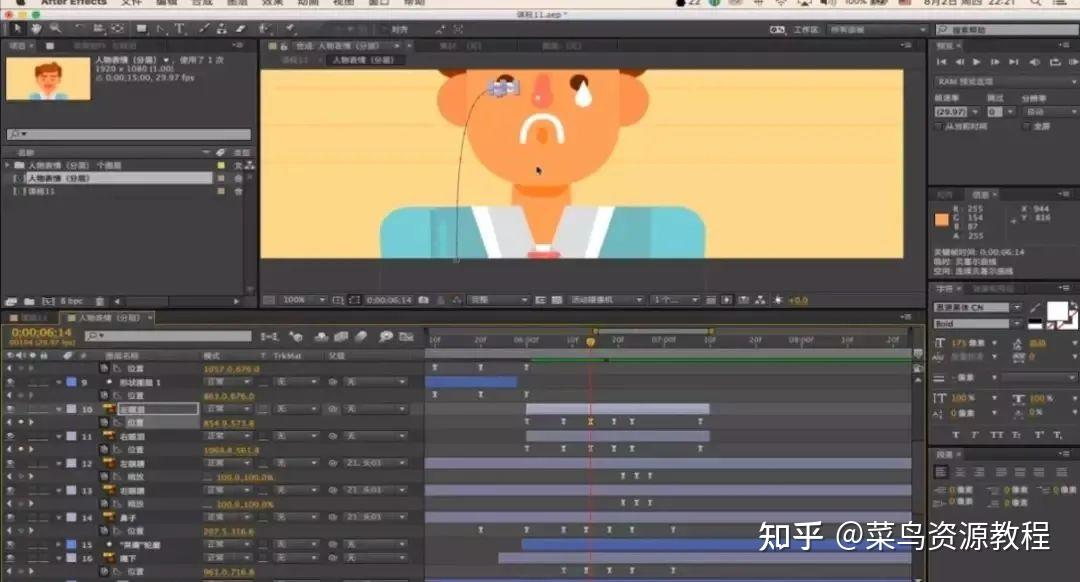
Task: Pick text color with the Character eyedropper
Action: pos(1035,308)
